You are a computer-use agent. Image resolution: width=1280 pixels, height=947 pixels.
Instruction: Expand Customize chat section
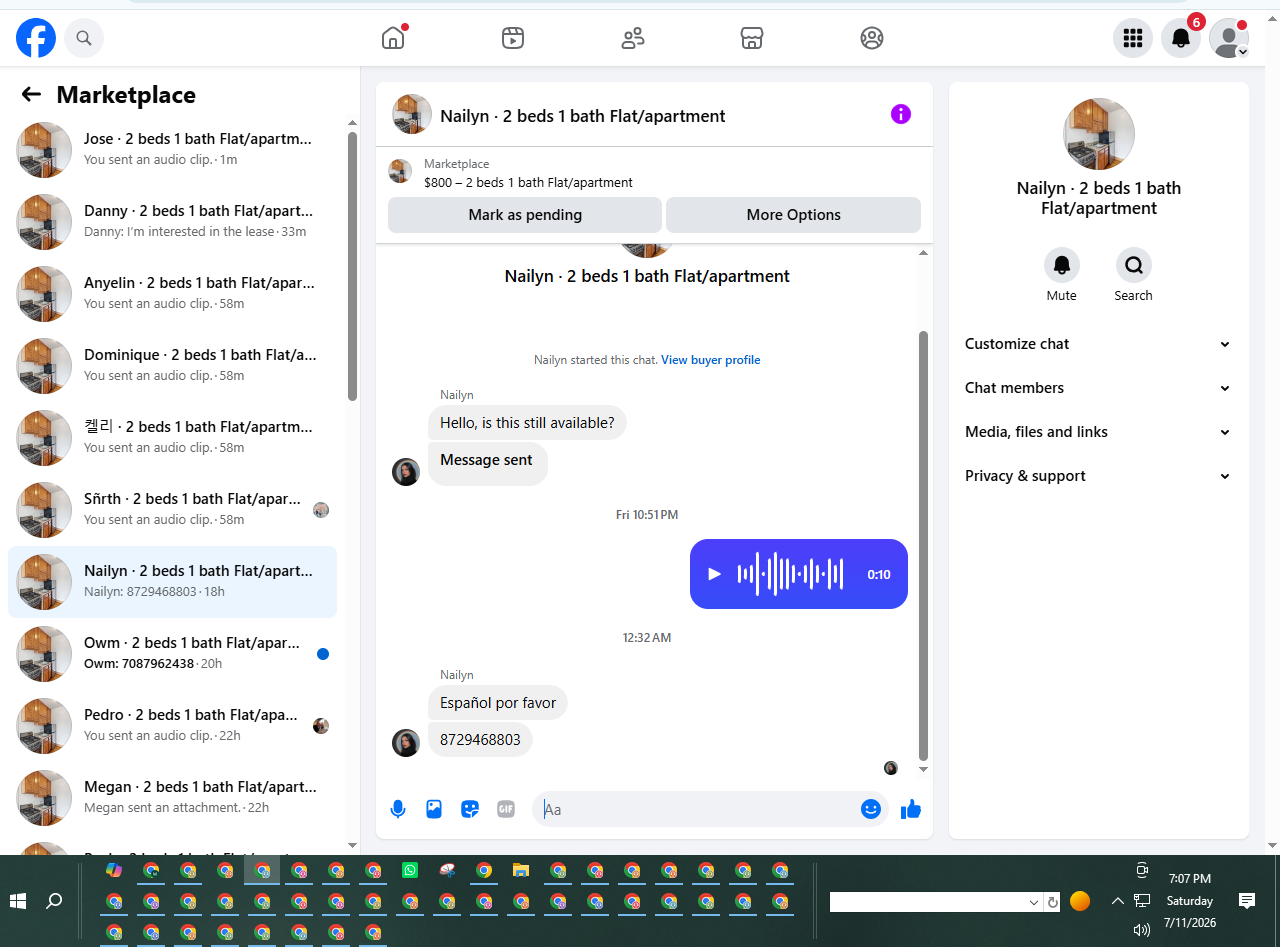click(1098, 344)
